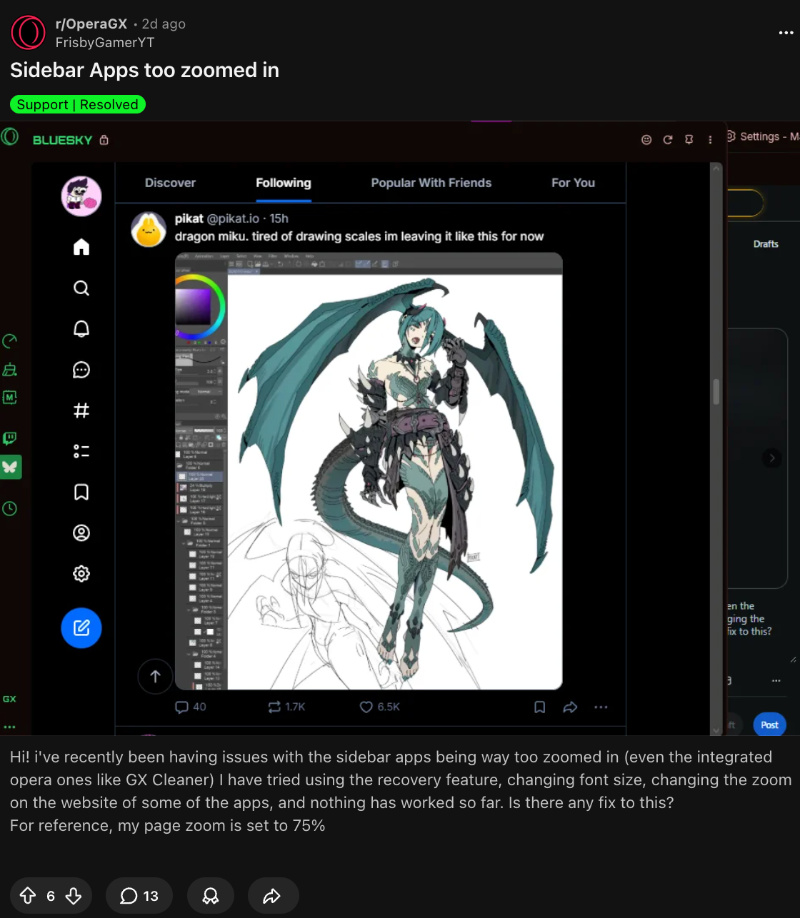Open Bluesky settings gear
Screen dimensions: 800x918
[x=81, y=574]
